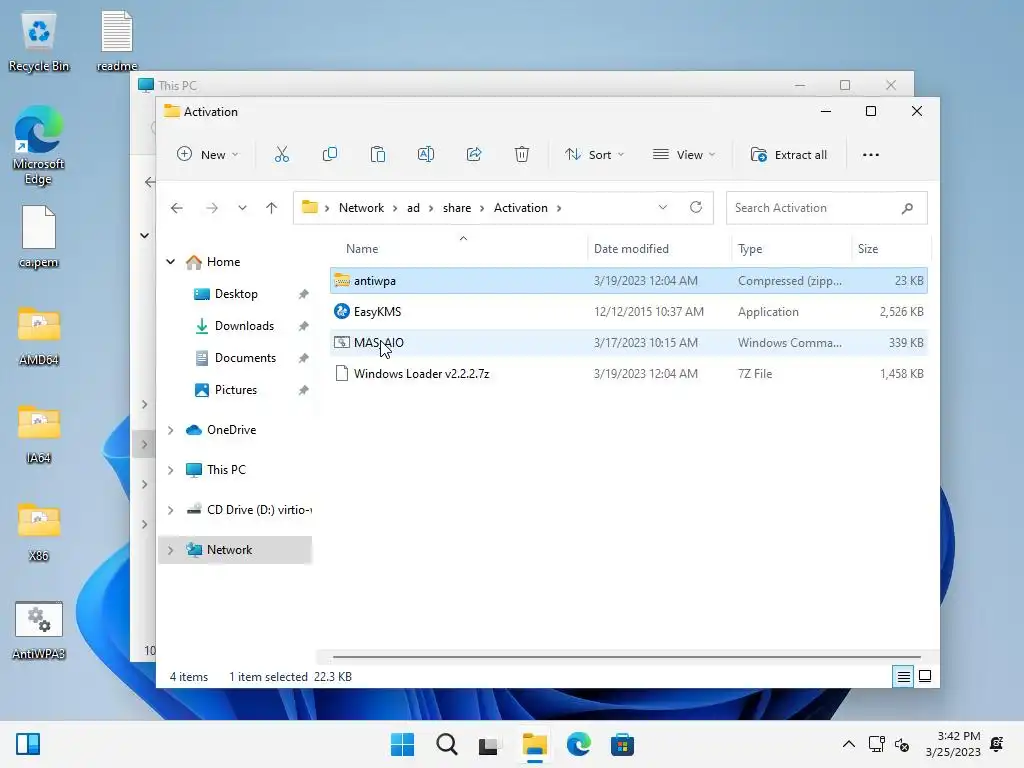This screenshot has width=1024, height=768.
Task: Select the readme file on desktop
Action: [x=117, y=40]
